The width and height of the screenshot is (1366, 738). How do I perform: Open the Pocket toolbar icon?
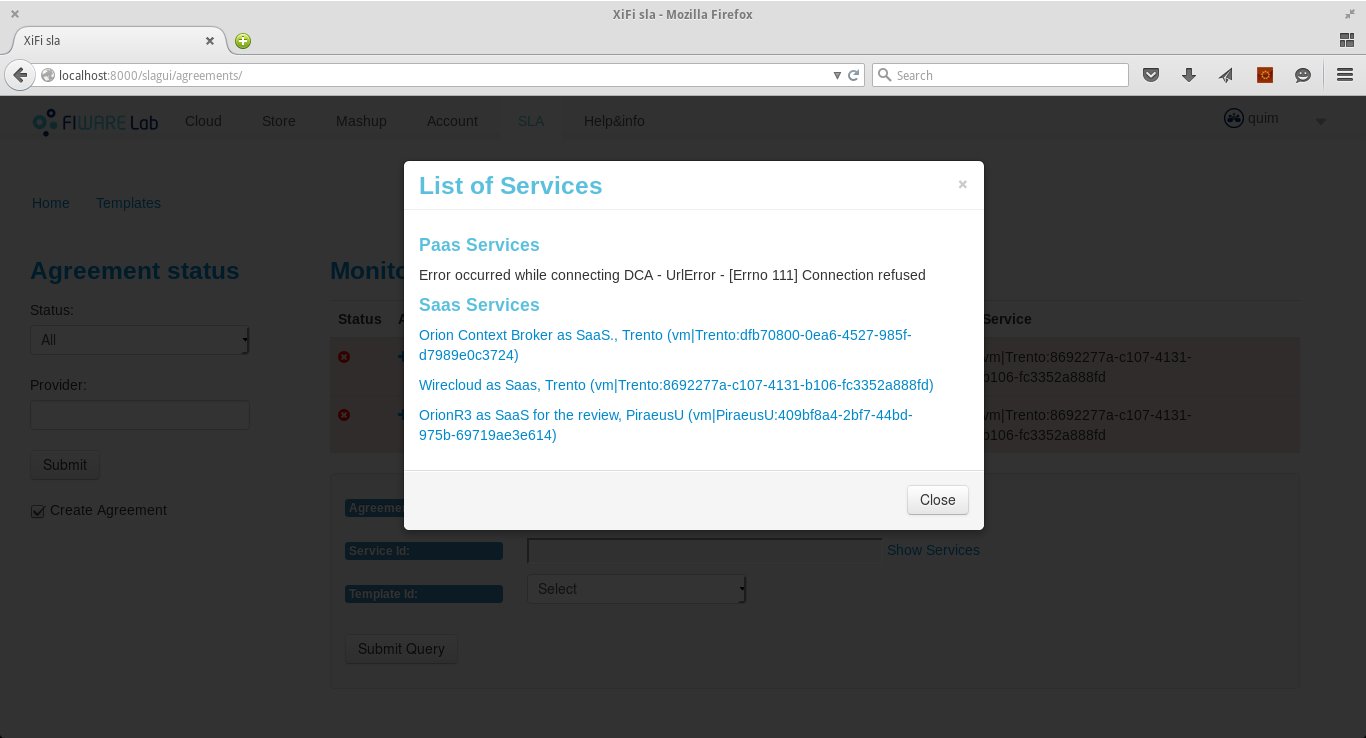point(1151,75)
